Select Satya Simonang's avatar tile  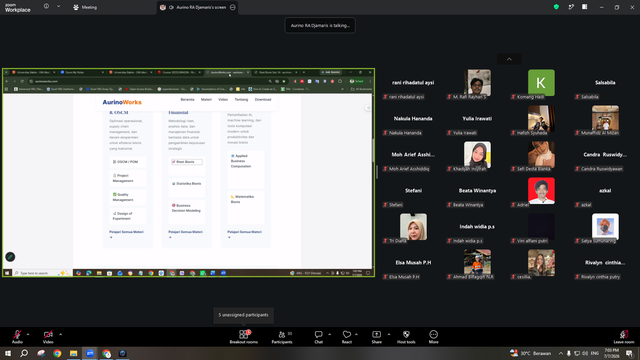pyautogui.click(x=605, y=227)
